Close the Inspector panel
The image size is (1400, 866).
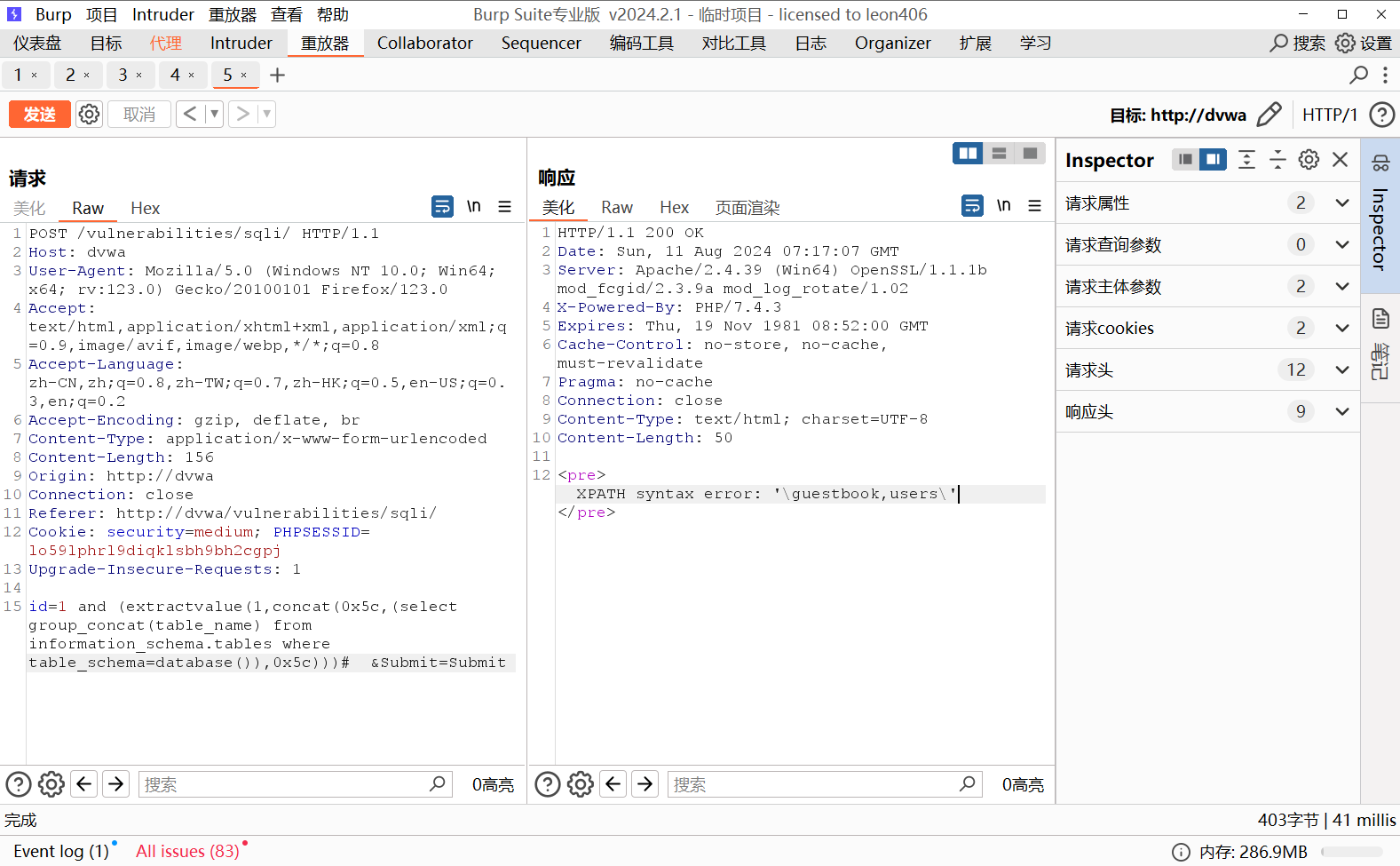[x=1341, y=159]
